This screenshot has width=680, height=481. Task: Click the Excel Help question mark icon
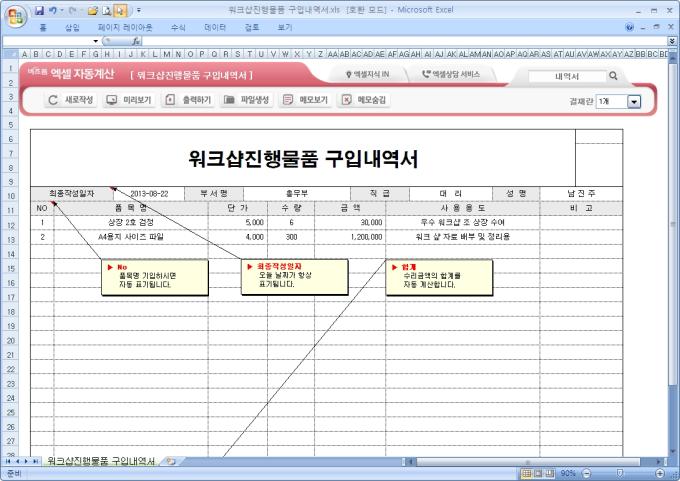630,27
